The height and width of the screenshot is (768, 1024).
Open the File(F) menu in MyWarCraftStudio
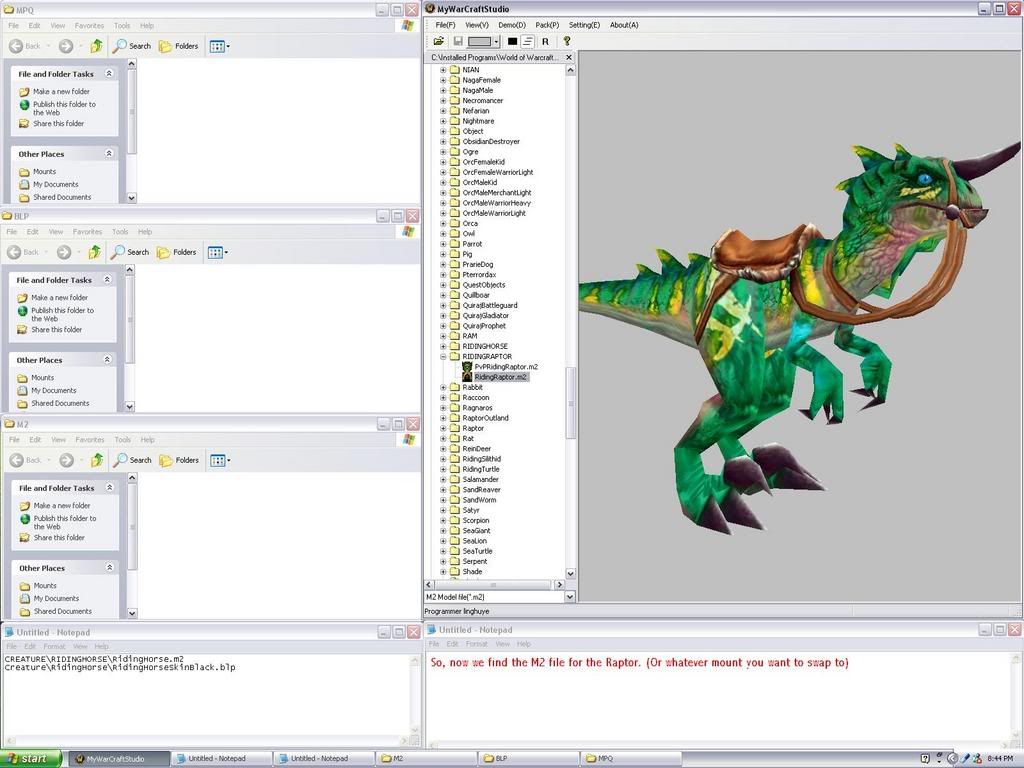445,25
